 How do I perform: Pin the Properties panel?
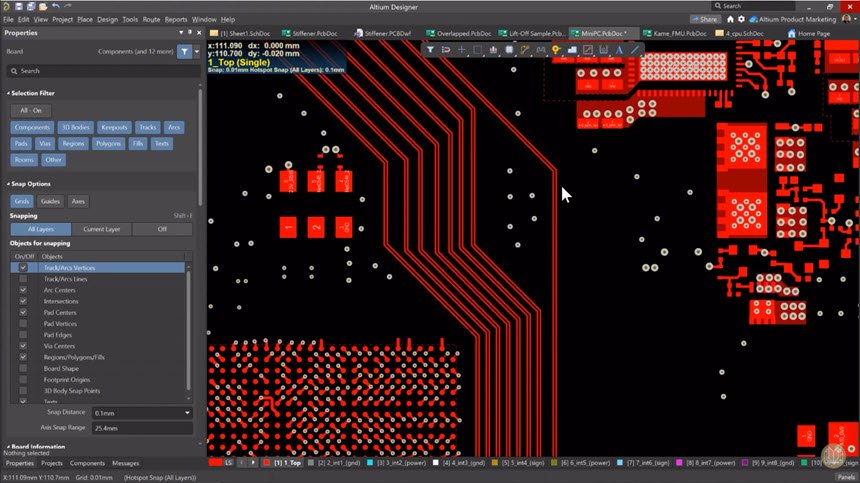(190, 33)
